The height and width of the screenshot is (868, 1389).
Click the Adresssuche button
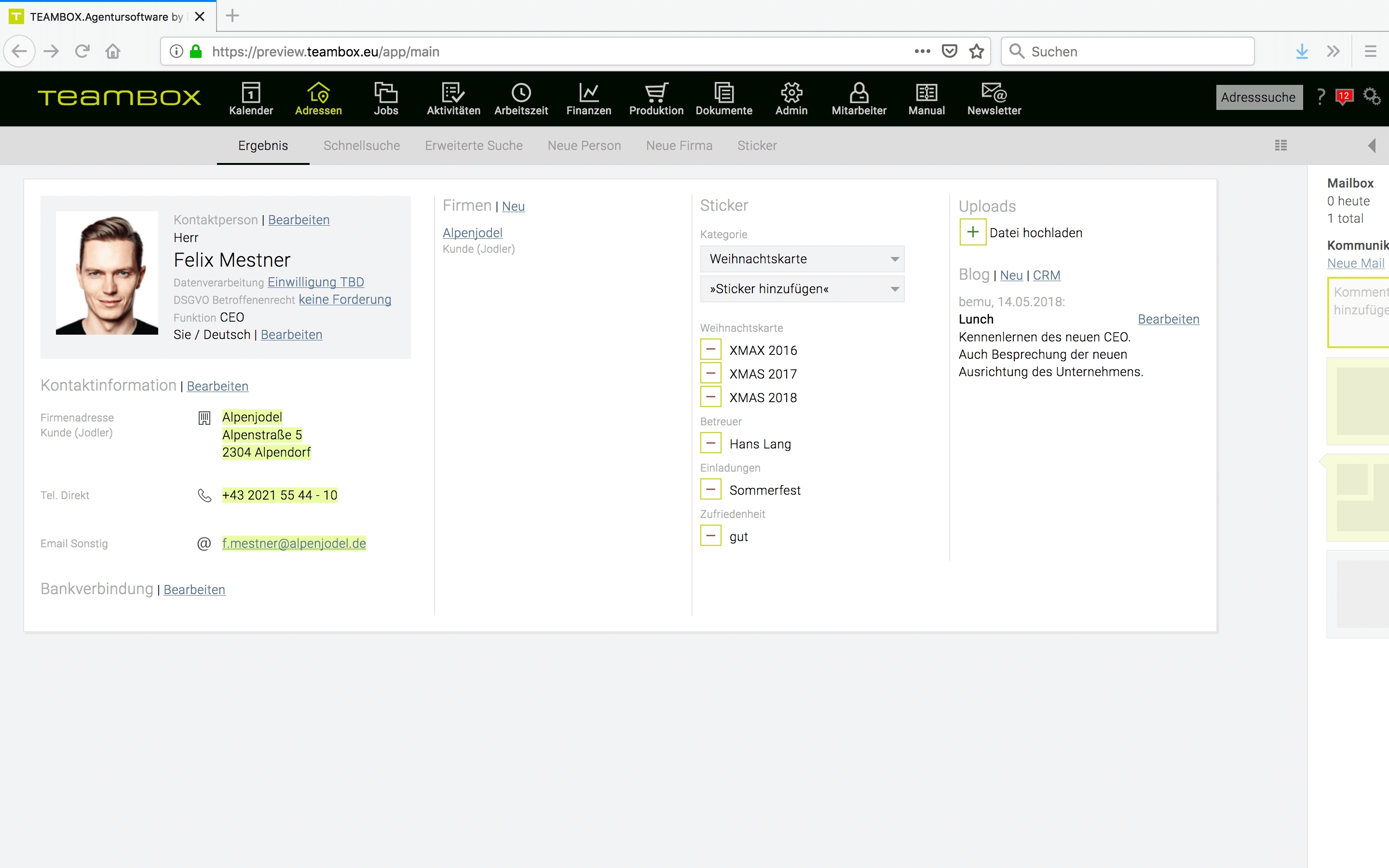[x=1258, y=97]
